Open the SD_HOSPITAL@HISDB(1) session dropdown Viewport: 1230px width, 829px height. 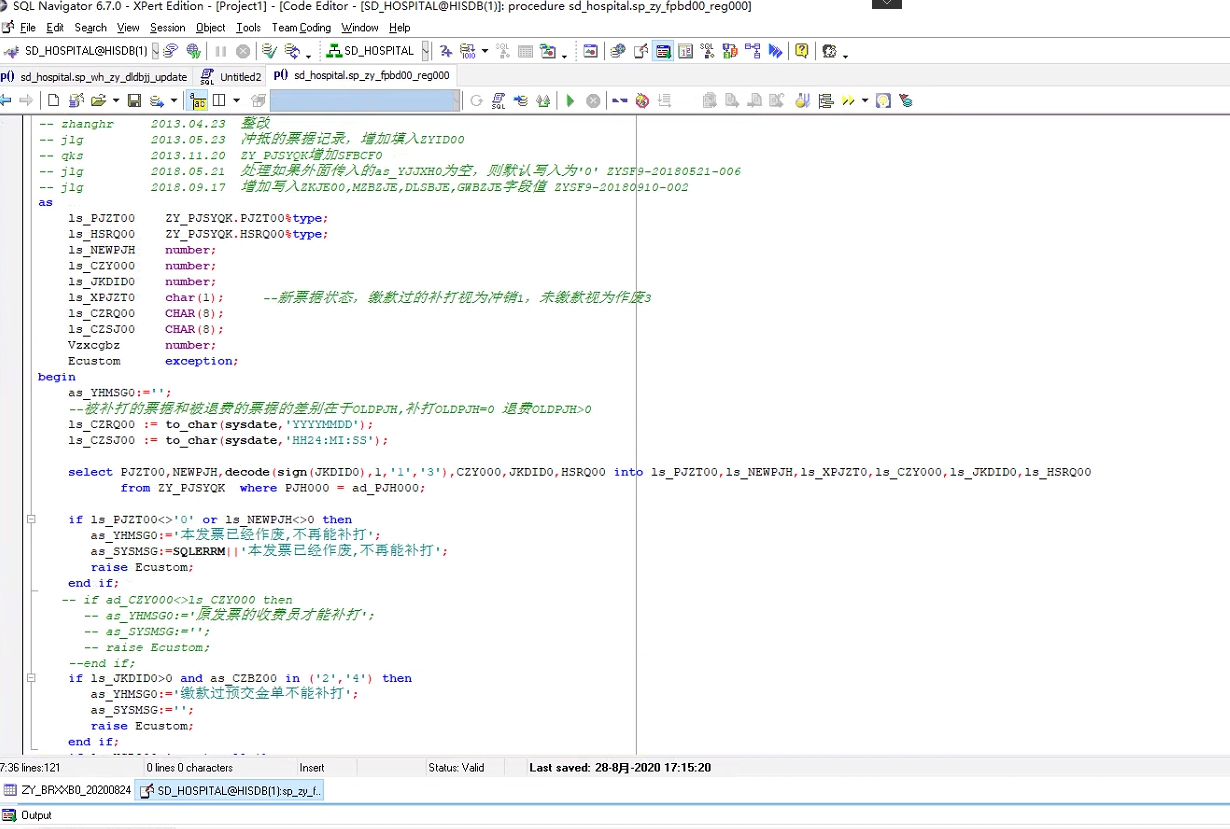click(155, 51)
